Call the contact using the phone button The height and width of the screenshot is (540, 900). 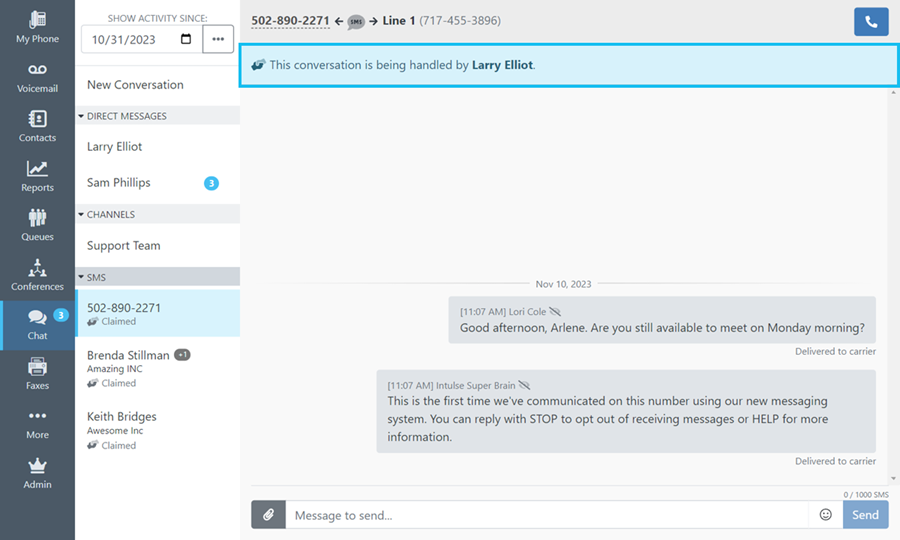coord(871,22)
